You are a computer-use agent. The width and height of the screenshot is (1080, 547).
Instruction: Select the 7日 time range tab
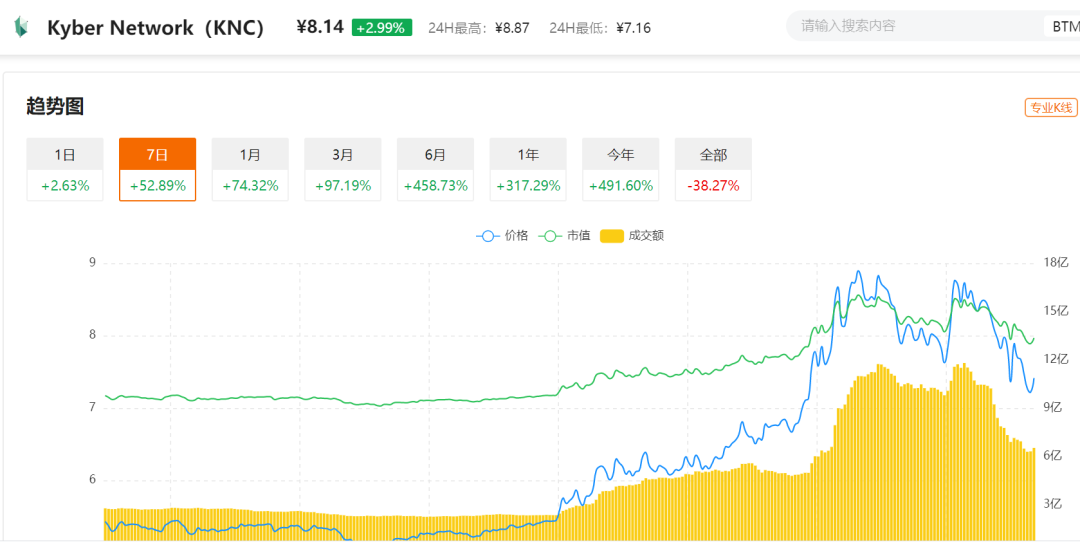[x=158, y=169]
